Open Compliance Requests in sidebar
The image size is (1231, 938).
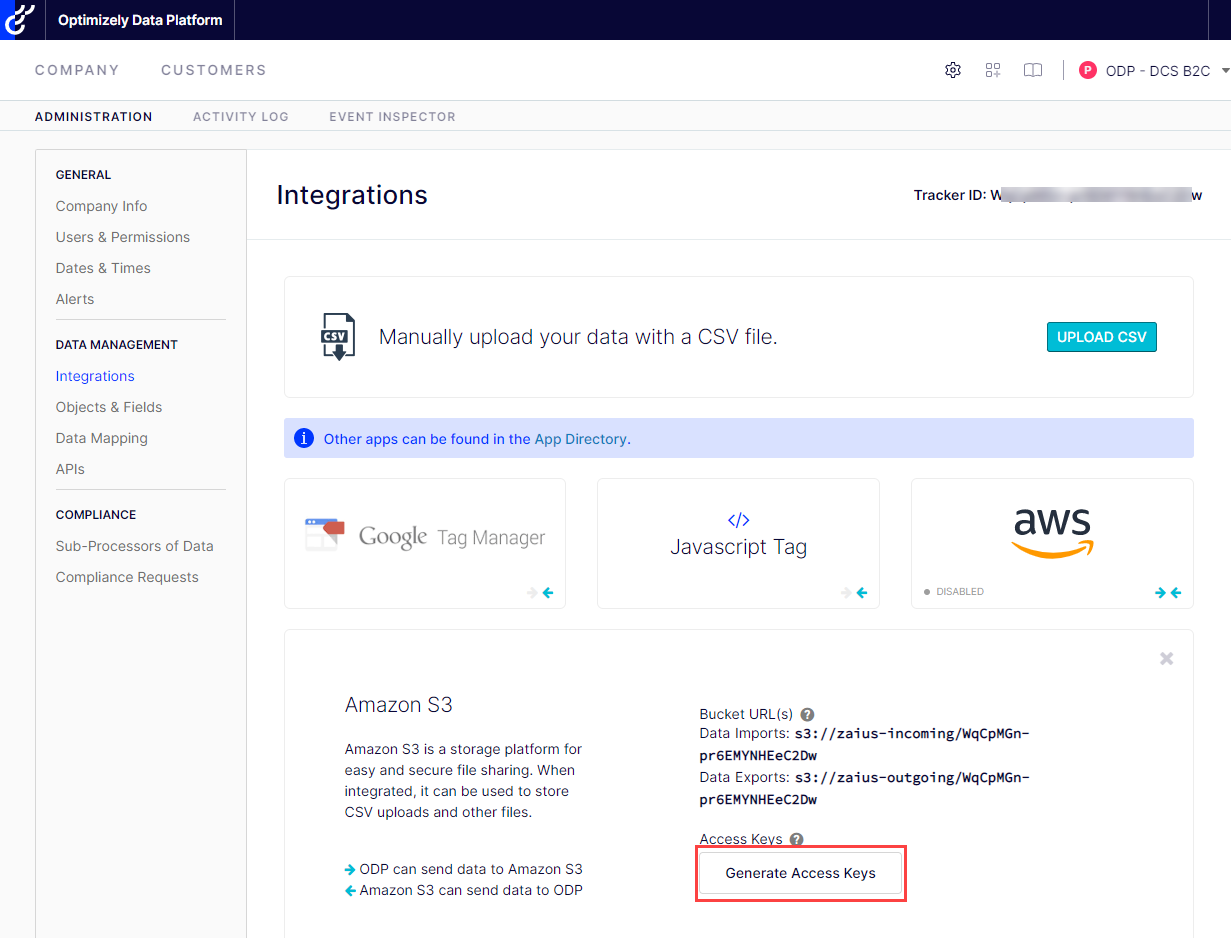(127, 577)
